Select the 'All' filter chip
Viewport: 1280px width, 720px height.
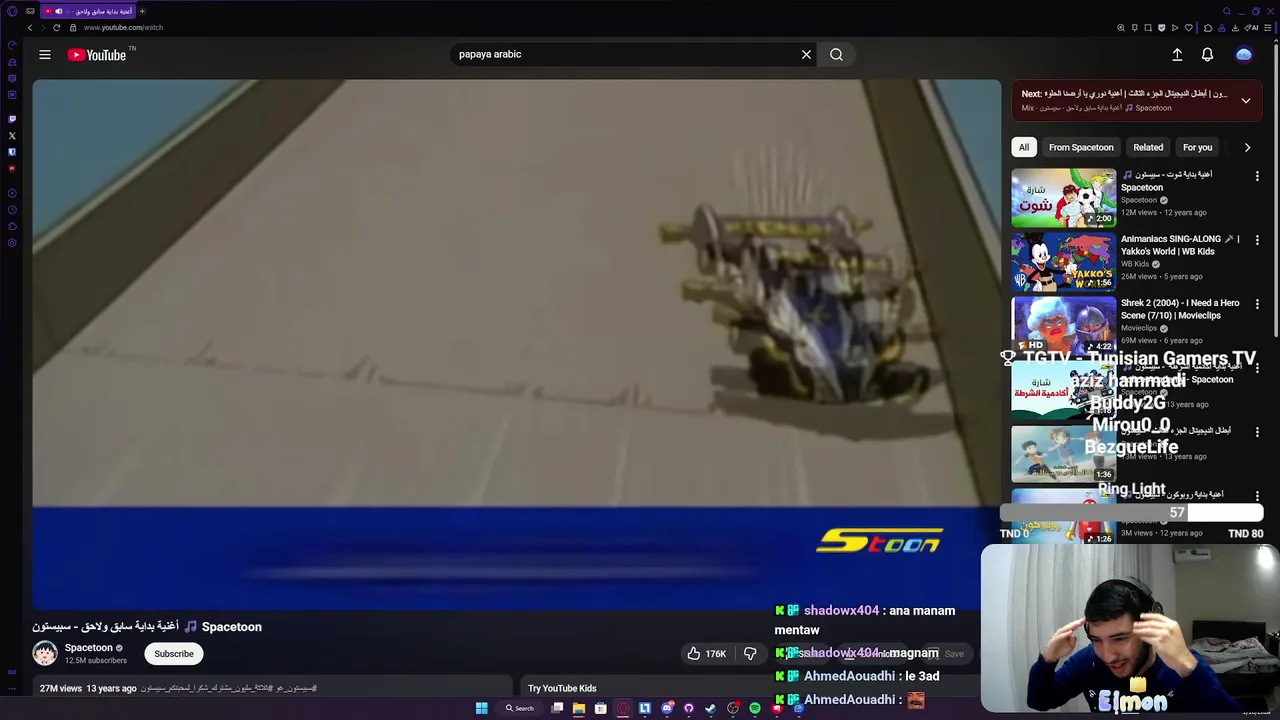click(1023, 147)
